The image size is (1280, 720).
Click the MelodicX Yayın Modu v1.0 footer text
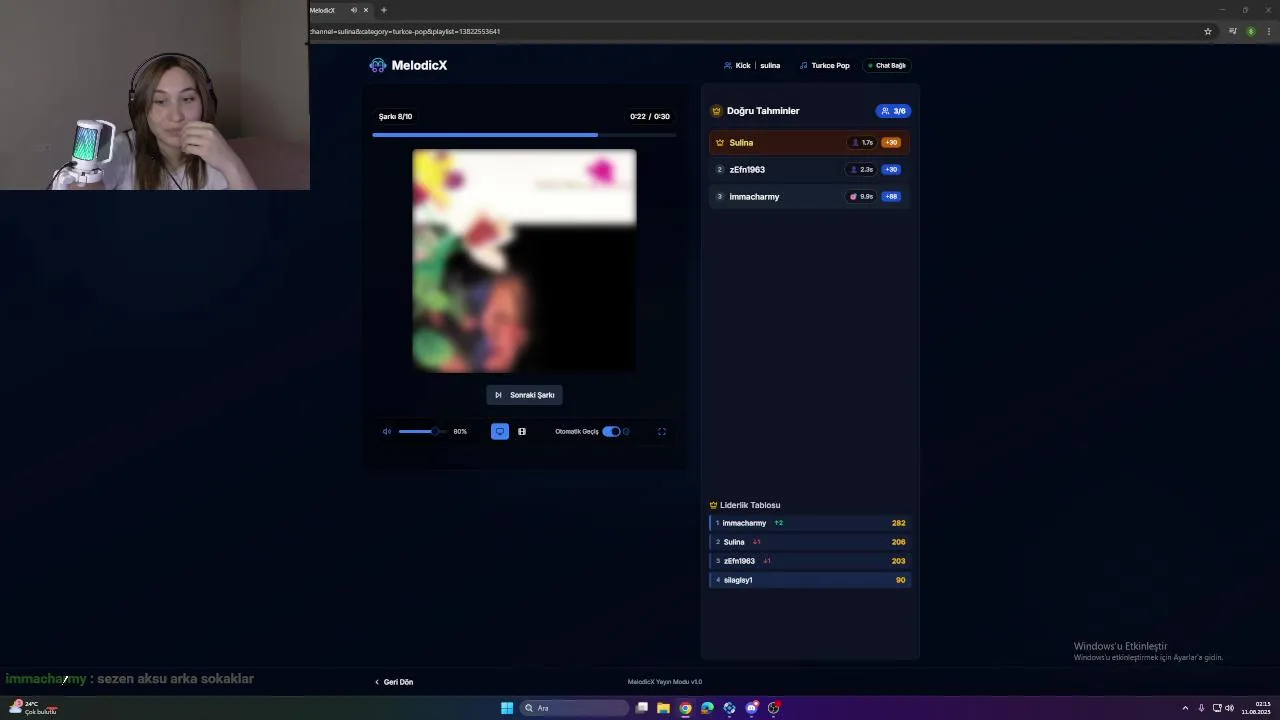click(665, 682)
